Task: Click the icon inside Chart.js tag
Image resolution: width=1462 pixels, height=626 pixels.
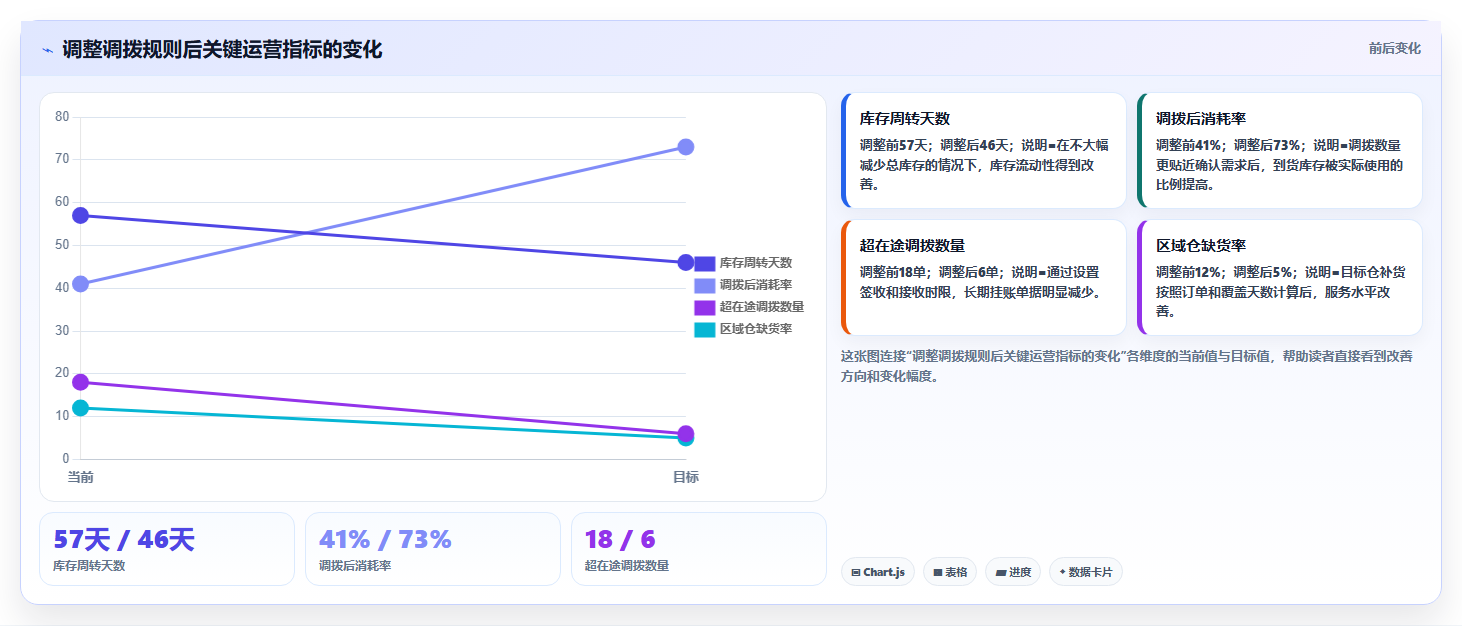Action: click(856, 573)
